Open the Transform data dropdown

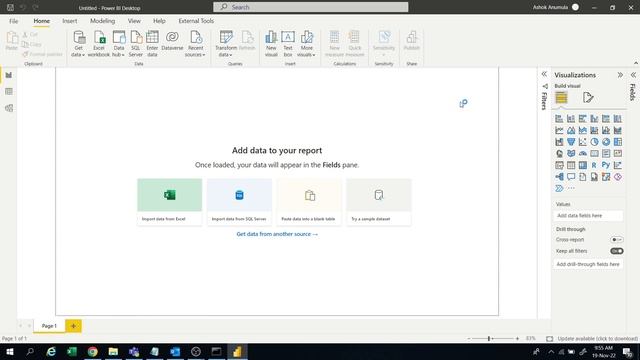pyautogui.click(x=226, y=44)
